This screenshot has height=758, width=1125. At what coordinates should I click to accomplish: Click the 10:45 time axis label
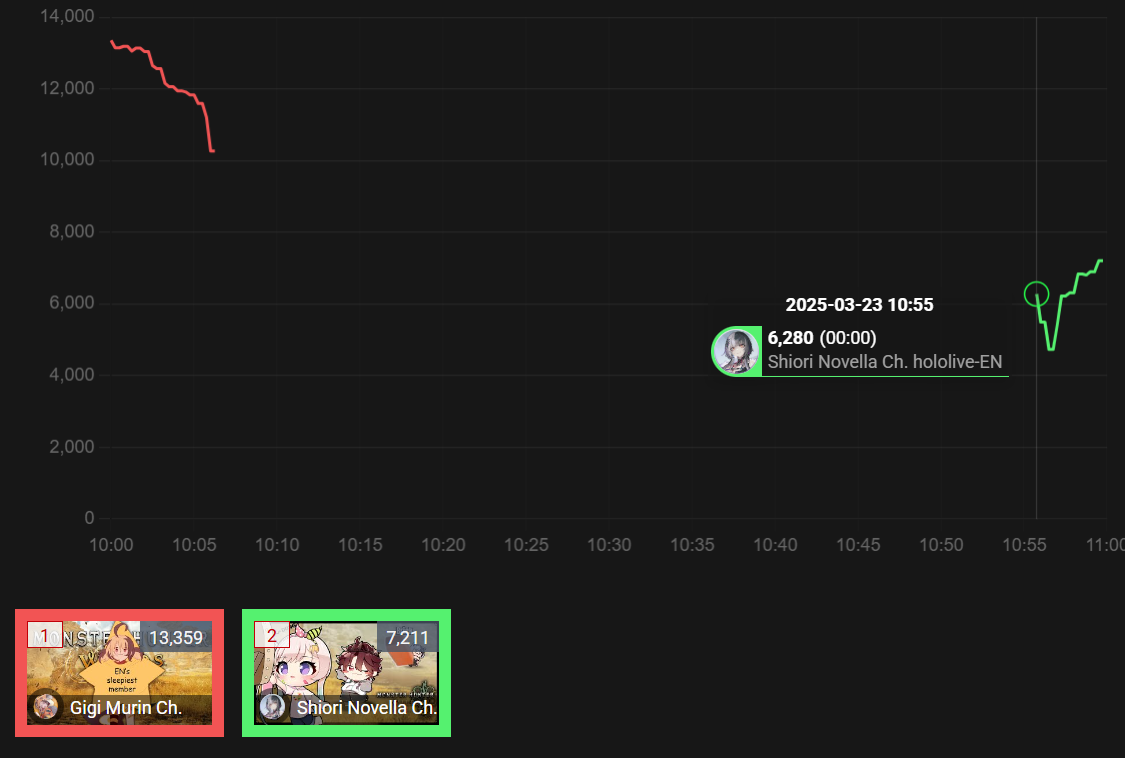(x=858, y=545)
